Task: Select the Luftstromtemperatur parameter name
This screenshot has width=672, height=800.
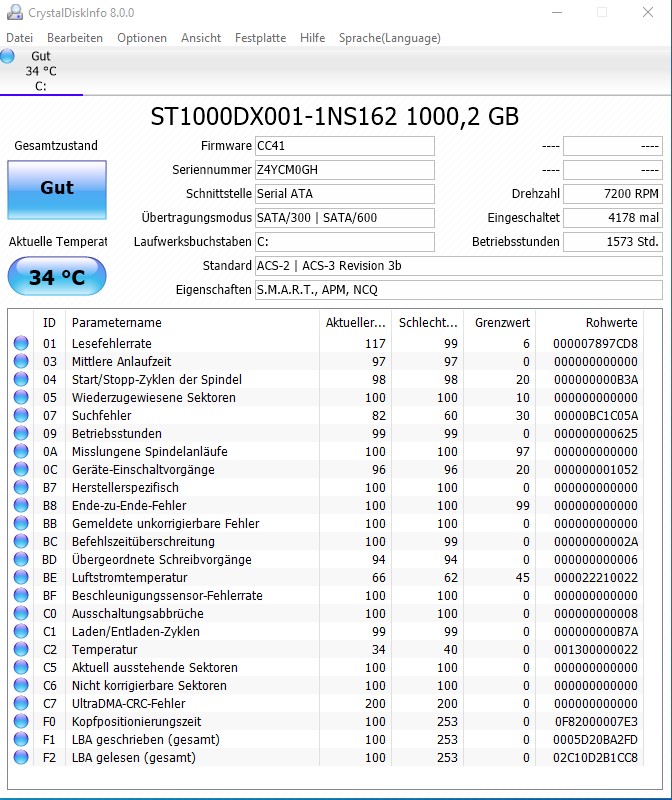Action: tap(130, 578)
